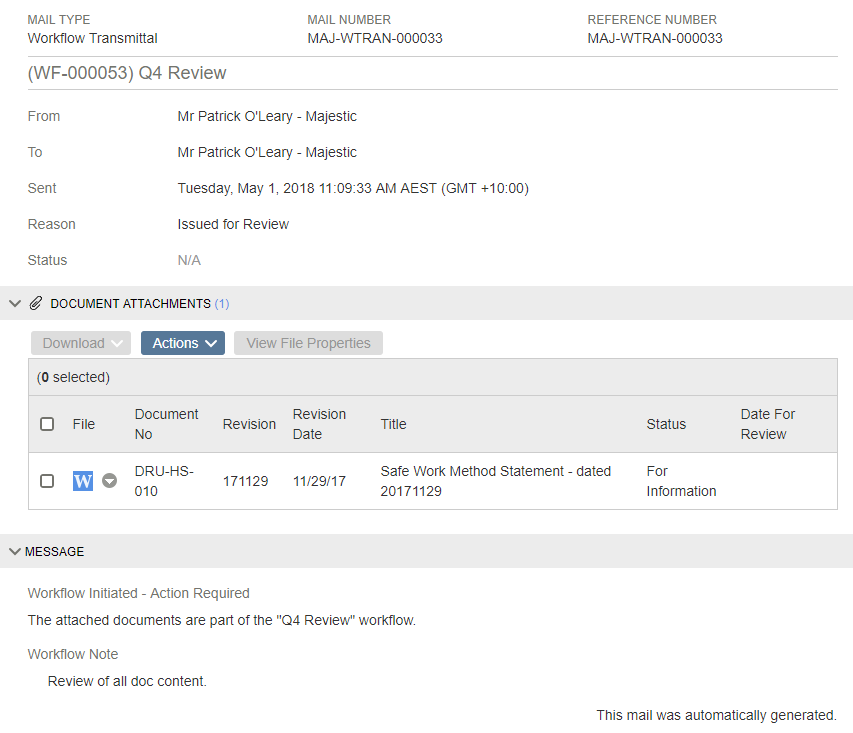This screenshot has height=733, width=853.
Task: Sort by the Title column header
Action: (x=393, y=424)
